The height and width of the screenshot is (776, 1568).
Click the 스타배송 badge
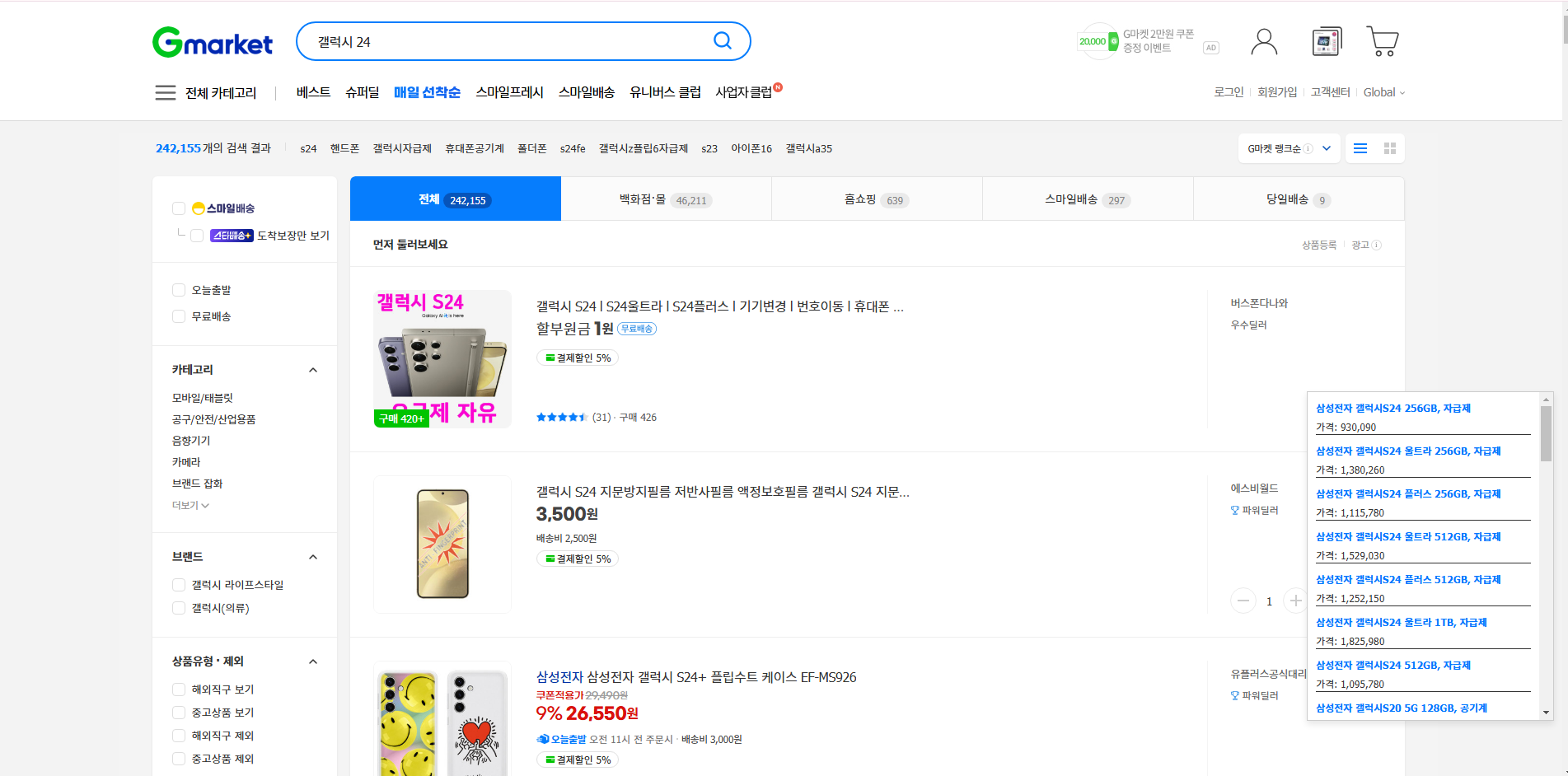(x=232, y=236)
